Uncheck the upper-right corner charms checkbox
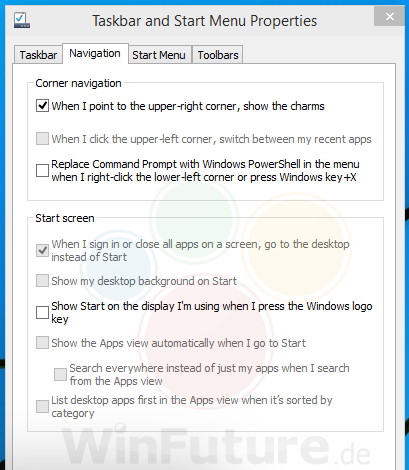 42,106
